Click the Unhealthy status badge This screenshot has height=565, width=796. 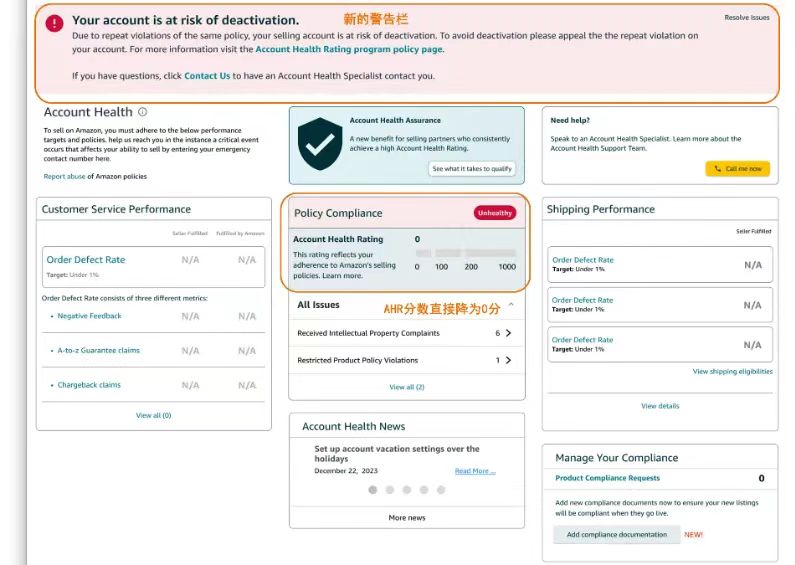[x=495, y=213]
